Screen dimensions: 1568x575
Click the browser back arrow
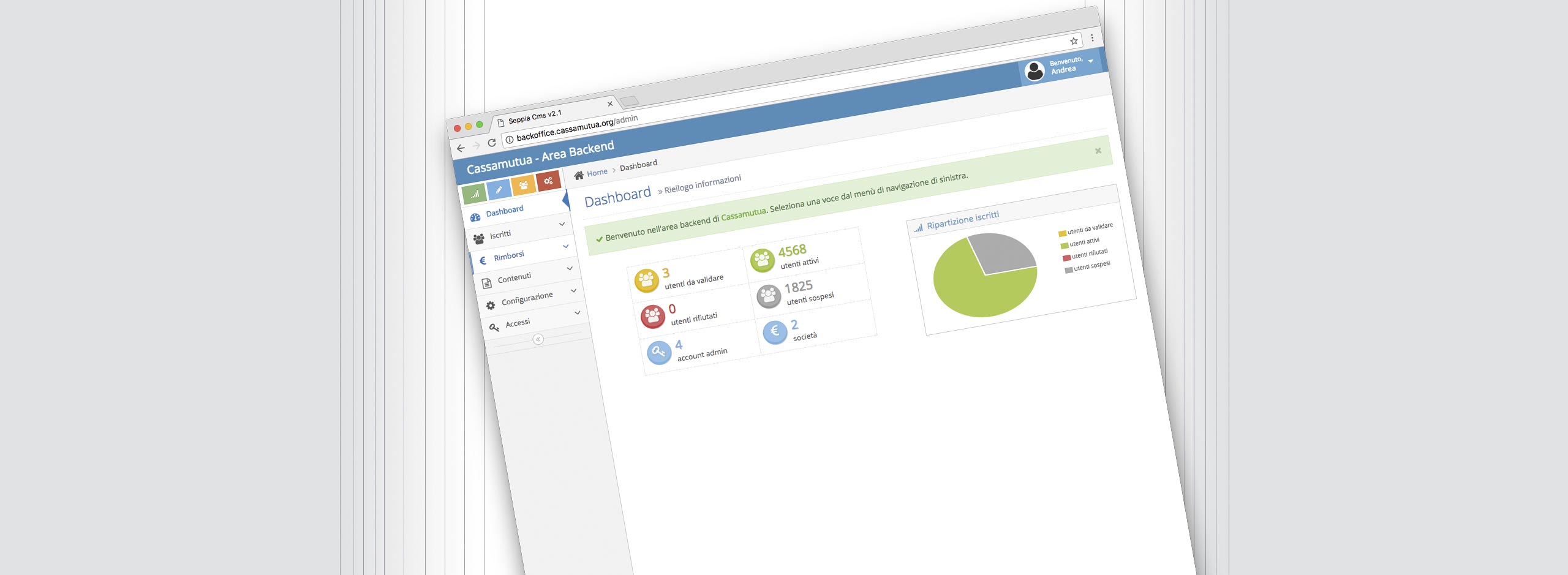pos(461,148)
